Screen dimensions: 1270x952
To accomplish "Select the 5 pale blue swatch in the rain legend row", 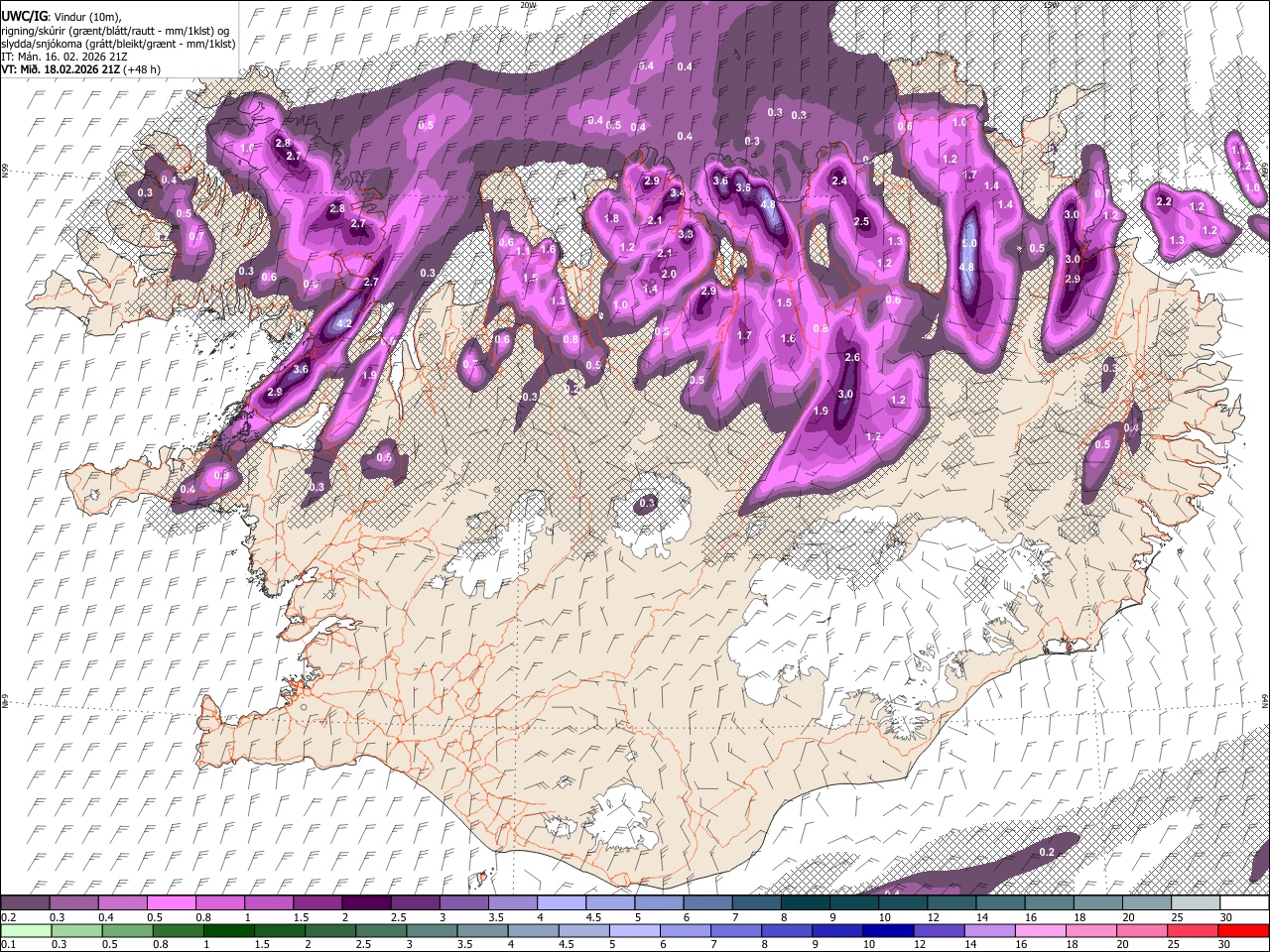I will click(x=635, y=930).
